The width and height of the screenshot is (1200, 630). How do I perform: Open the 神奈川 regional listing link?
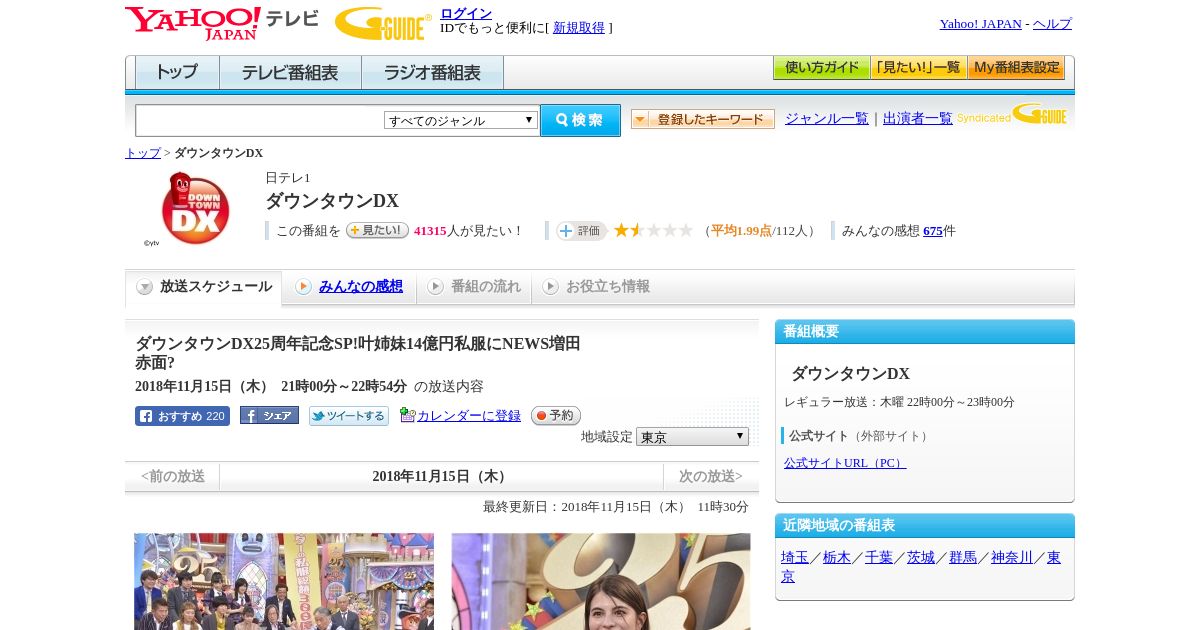pos(1012,558)
